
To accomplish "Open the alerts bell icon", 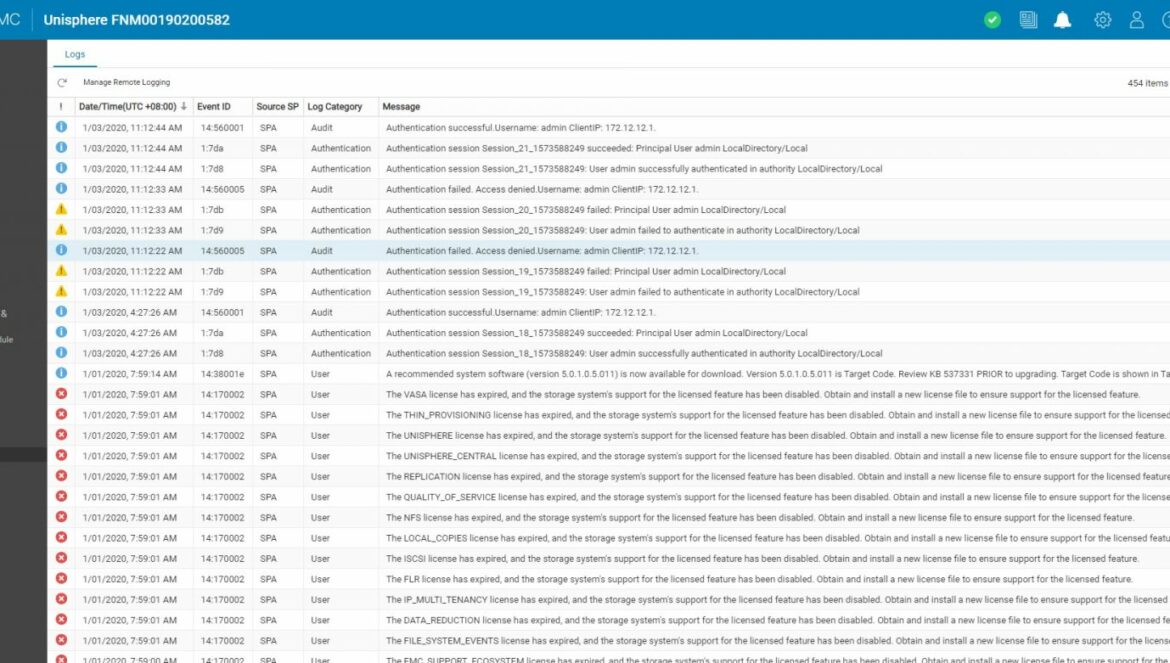I will coord(1063,20).
